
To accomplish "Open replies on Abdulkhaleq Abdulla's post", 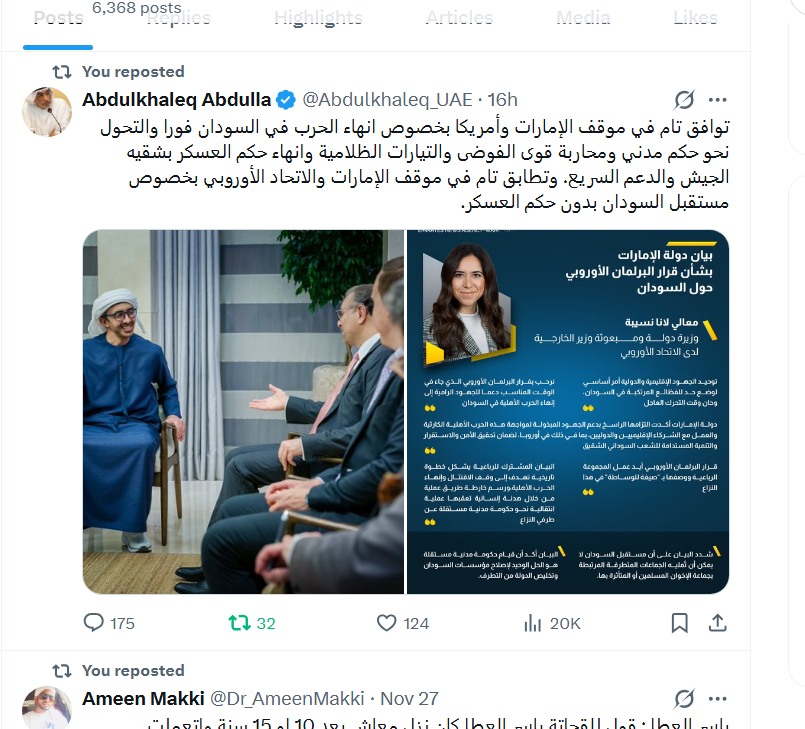I will tap(109, 623).
